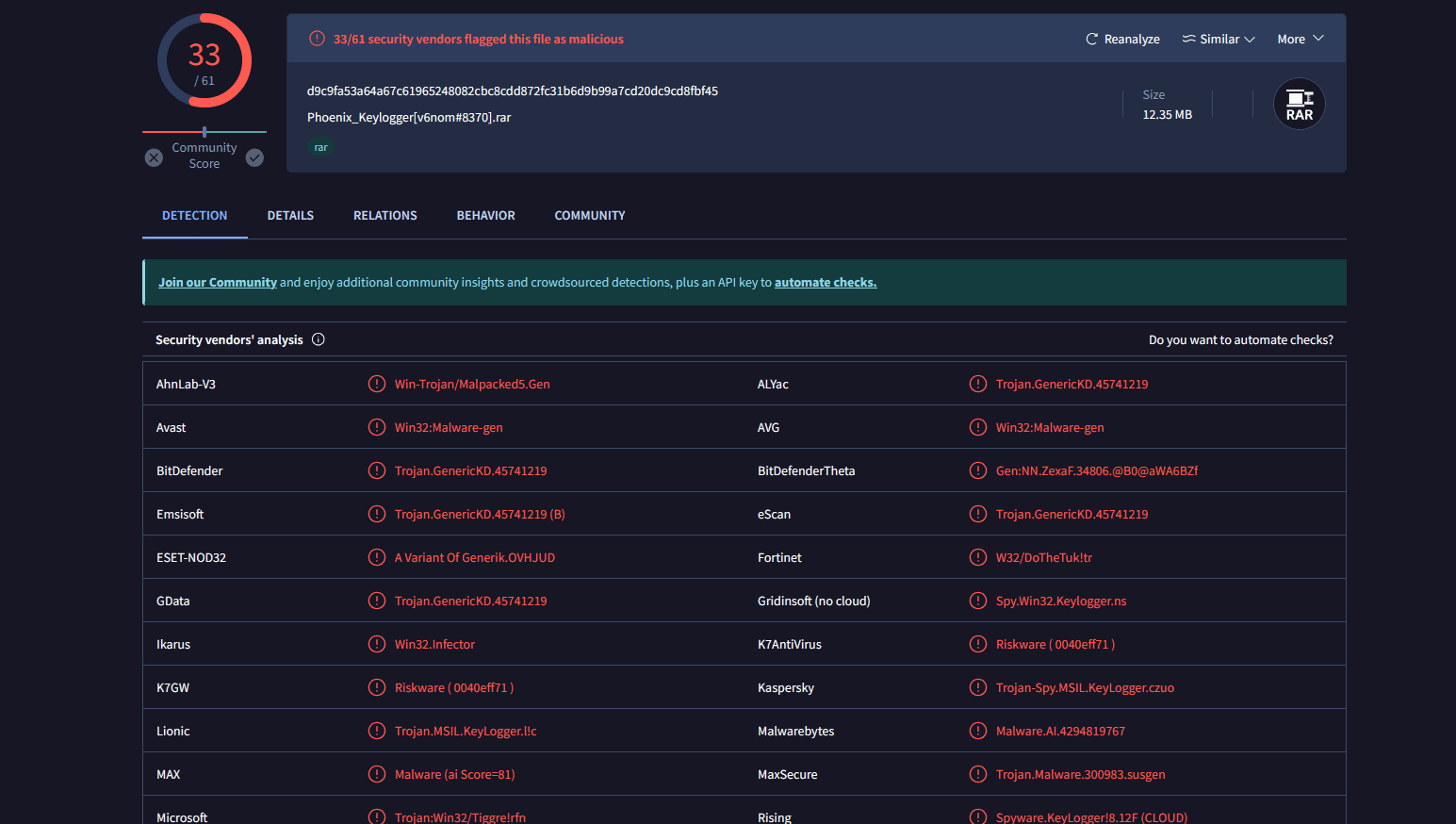Click the malicious alert icon in banner
1456x824 pixels.
tap(318, 39)
